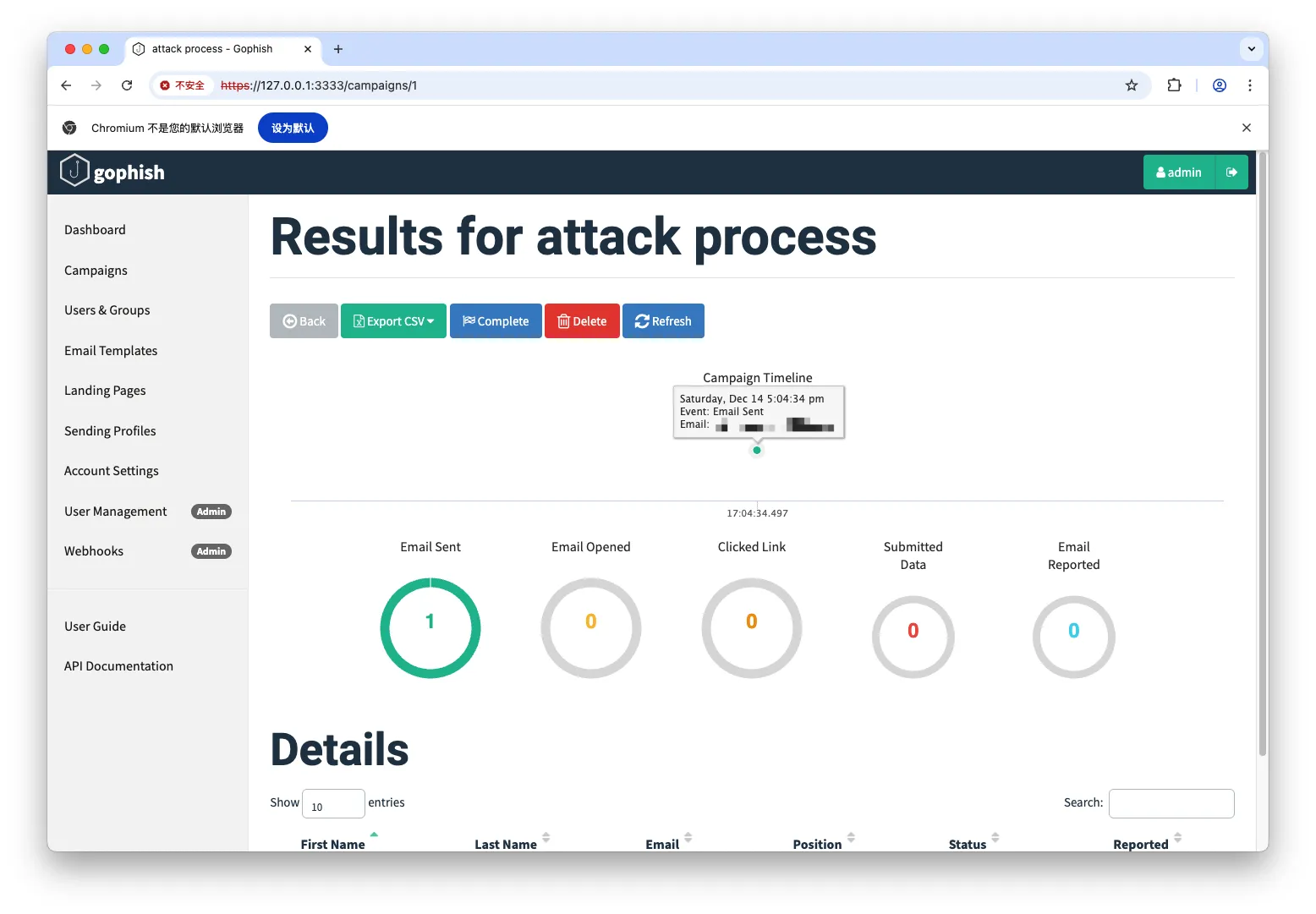Expand the Export CSV dropdown
The width and height of the screenshot is (1316, 914).
393,321
